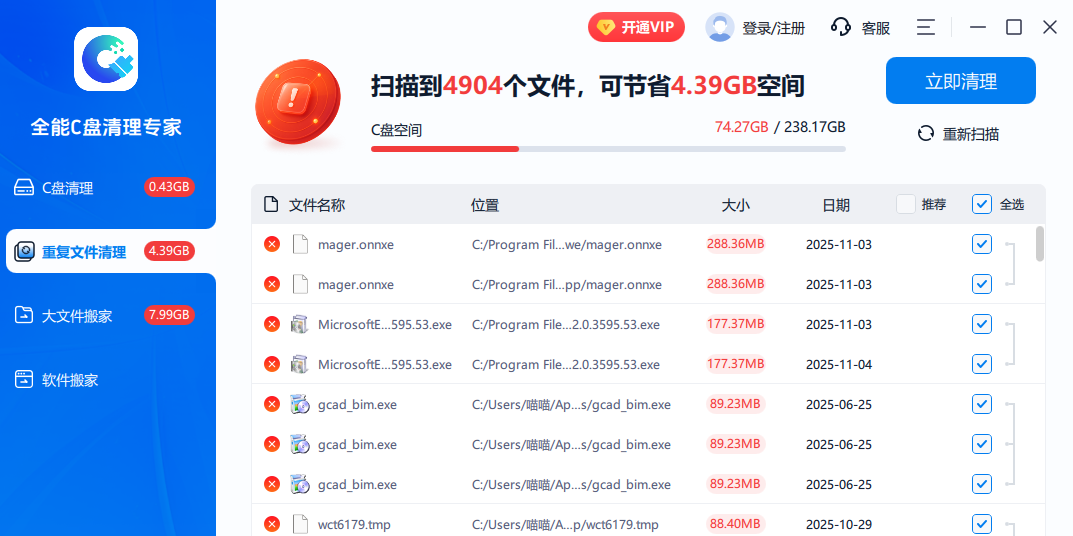Open customer service via headset icon

[841, 28]
